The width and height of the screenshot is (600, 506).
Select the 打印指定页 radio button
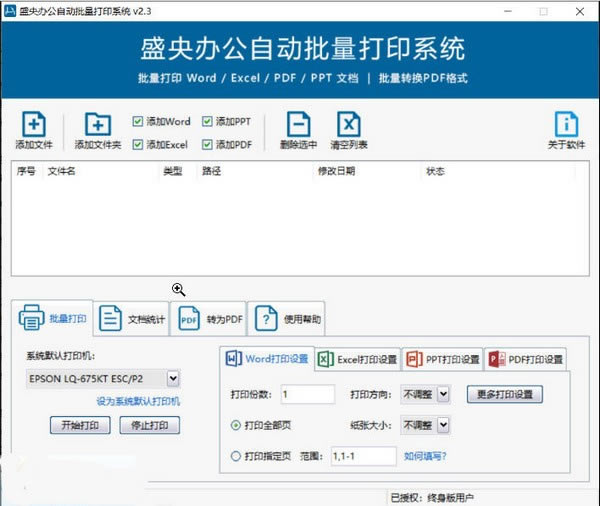pos(236,456)
